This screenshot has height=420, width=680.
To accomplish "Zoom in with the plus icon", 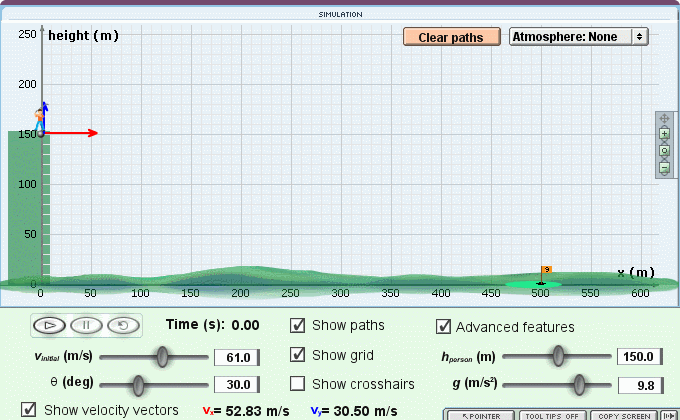I will [x=664, y=134].
